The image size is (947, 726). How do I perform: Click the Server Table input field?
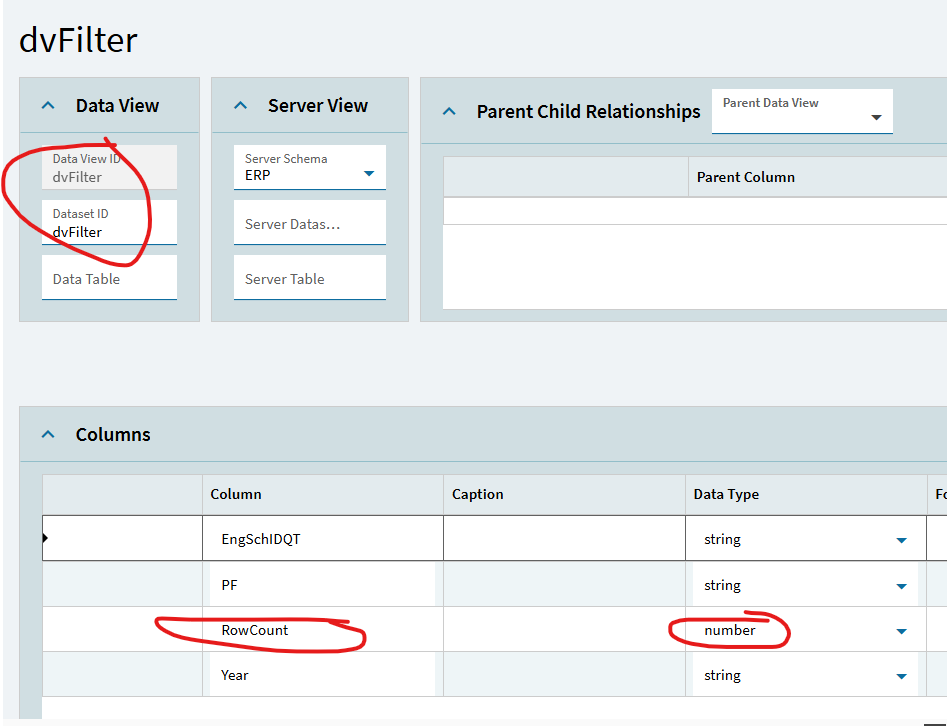[310, 277]
